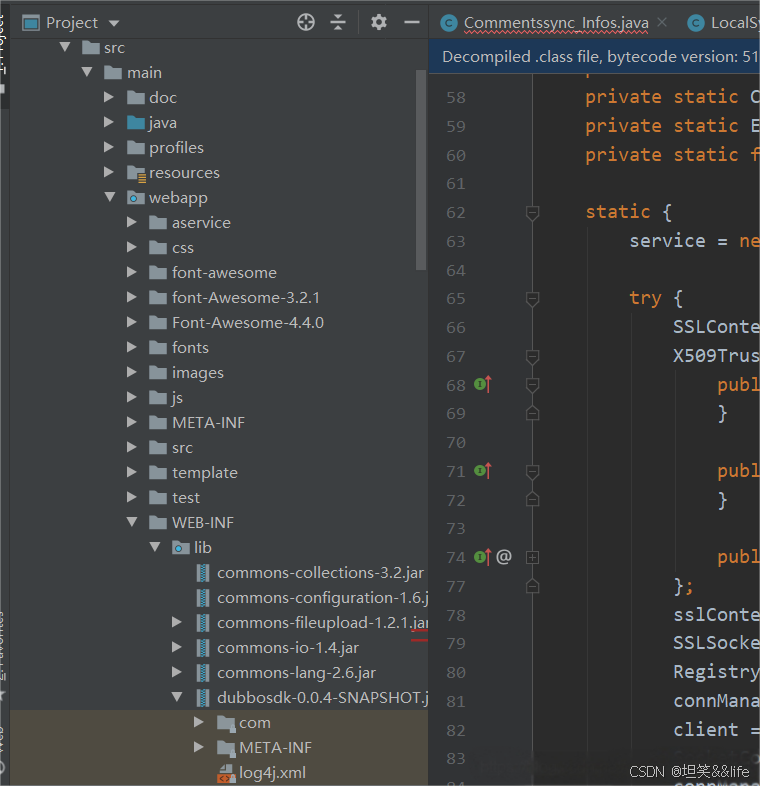Image resolution: width=760 pixels, height=786 pixels.
Task: Expand the profiles folder
Action: 109,147
